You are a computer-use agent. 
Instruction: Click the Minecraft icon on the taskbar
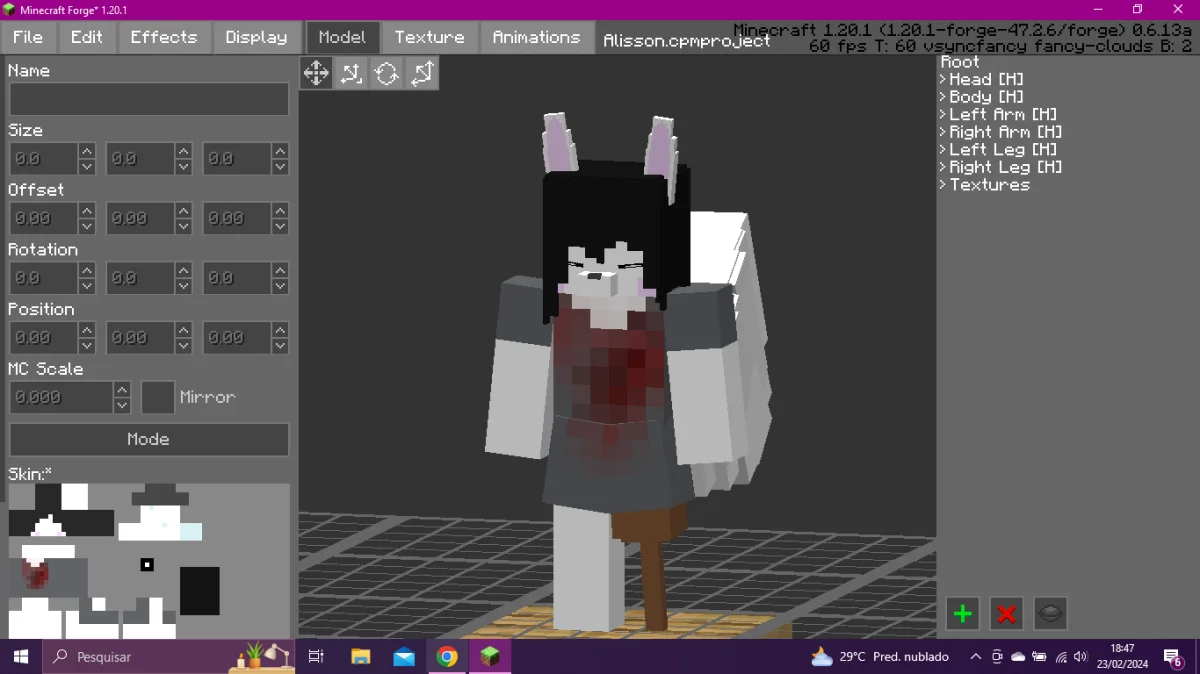[490, 657]
